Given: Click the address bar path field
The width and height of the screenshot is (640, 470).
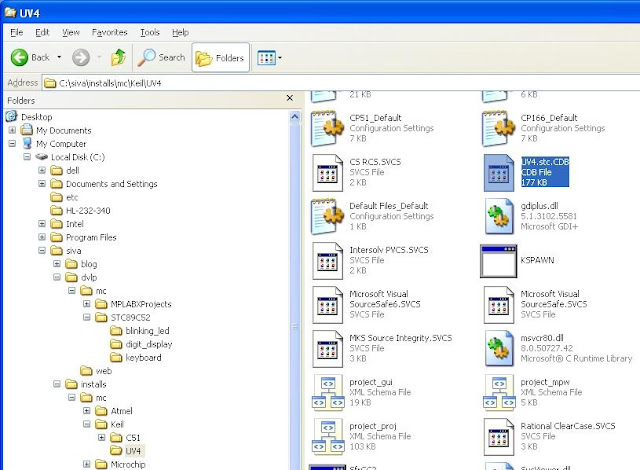Looking at the screenshot, I should click(x=341, y=83).
